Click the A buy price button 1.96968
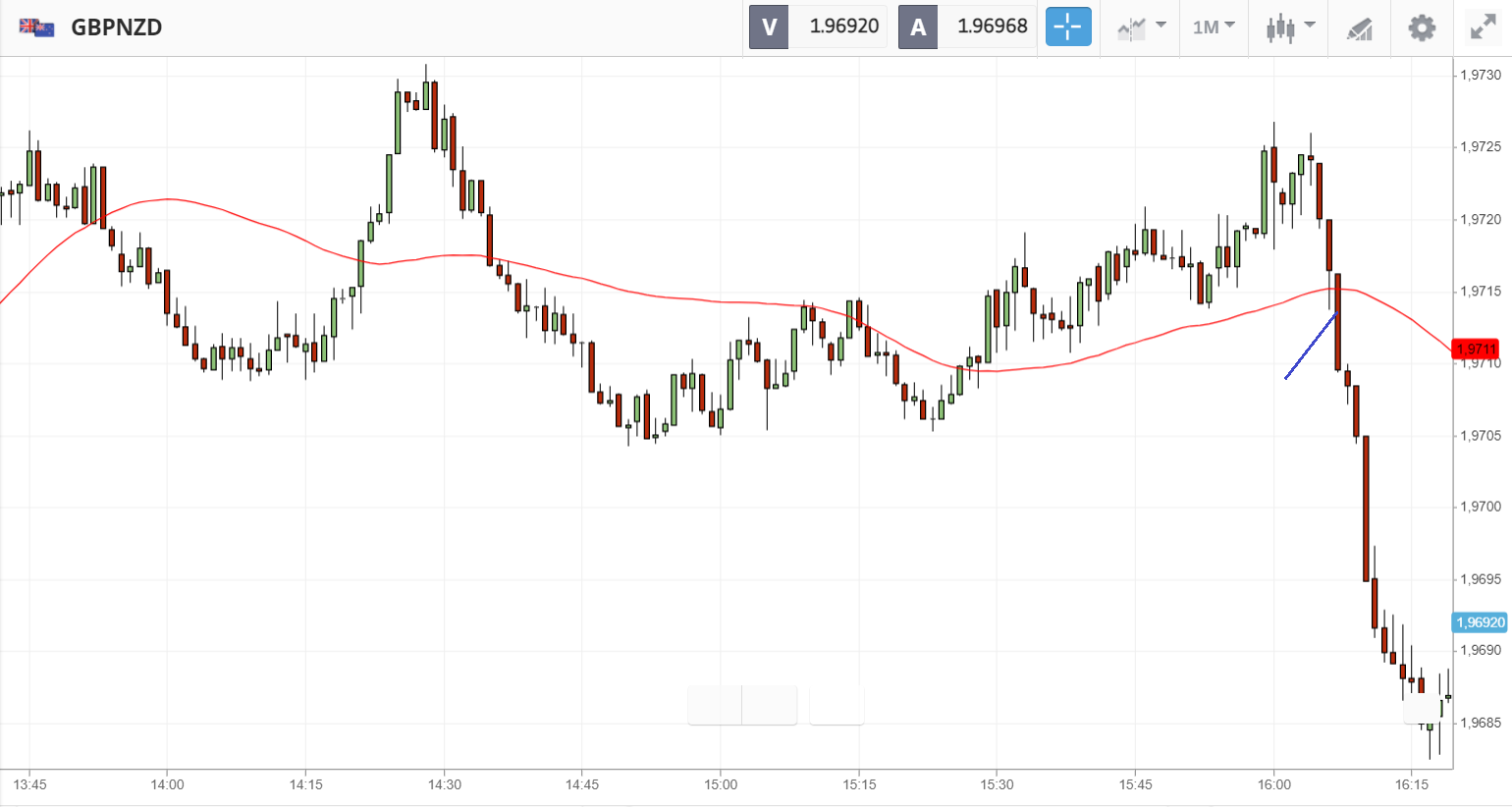Viewport: 1512px width, 807px height. [x=967, y=27]
